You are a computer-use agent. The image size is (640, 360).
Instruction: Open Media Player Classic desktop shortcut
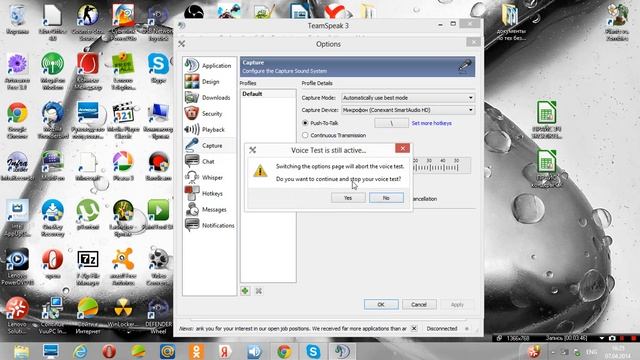click(x=123, y=120)
